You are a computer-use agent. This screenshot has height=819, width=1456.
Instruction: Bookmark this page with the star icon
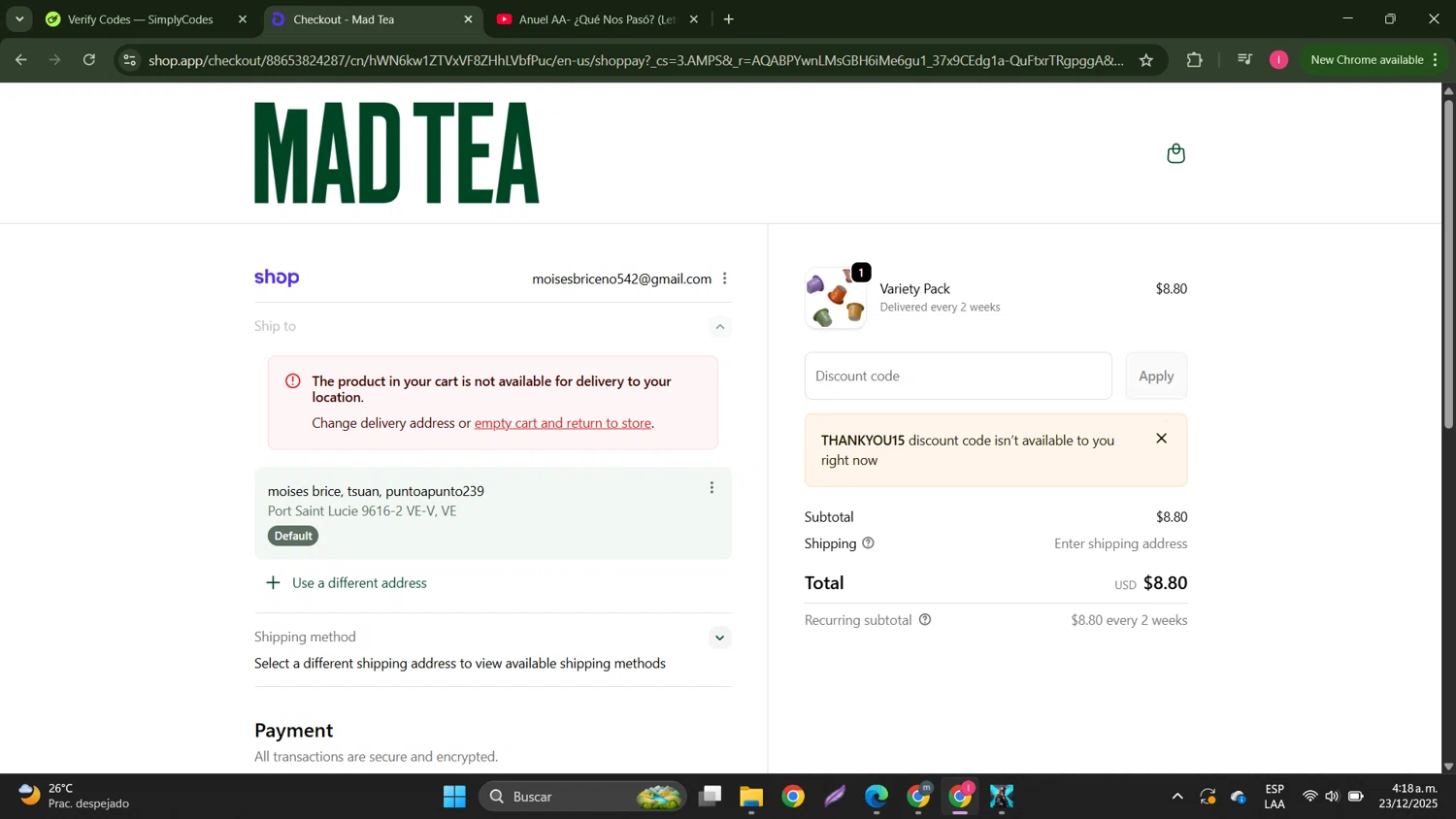1146,60
